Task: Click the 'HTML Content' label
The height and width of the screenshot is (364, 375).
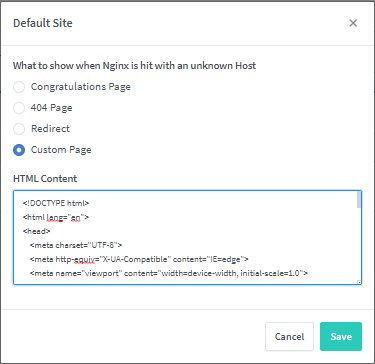Action: [x=45, y=178]
